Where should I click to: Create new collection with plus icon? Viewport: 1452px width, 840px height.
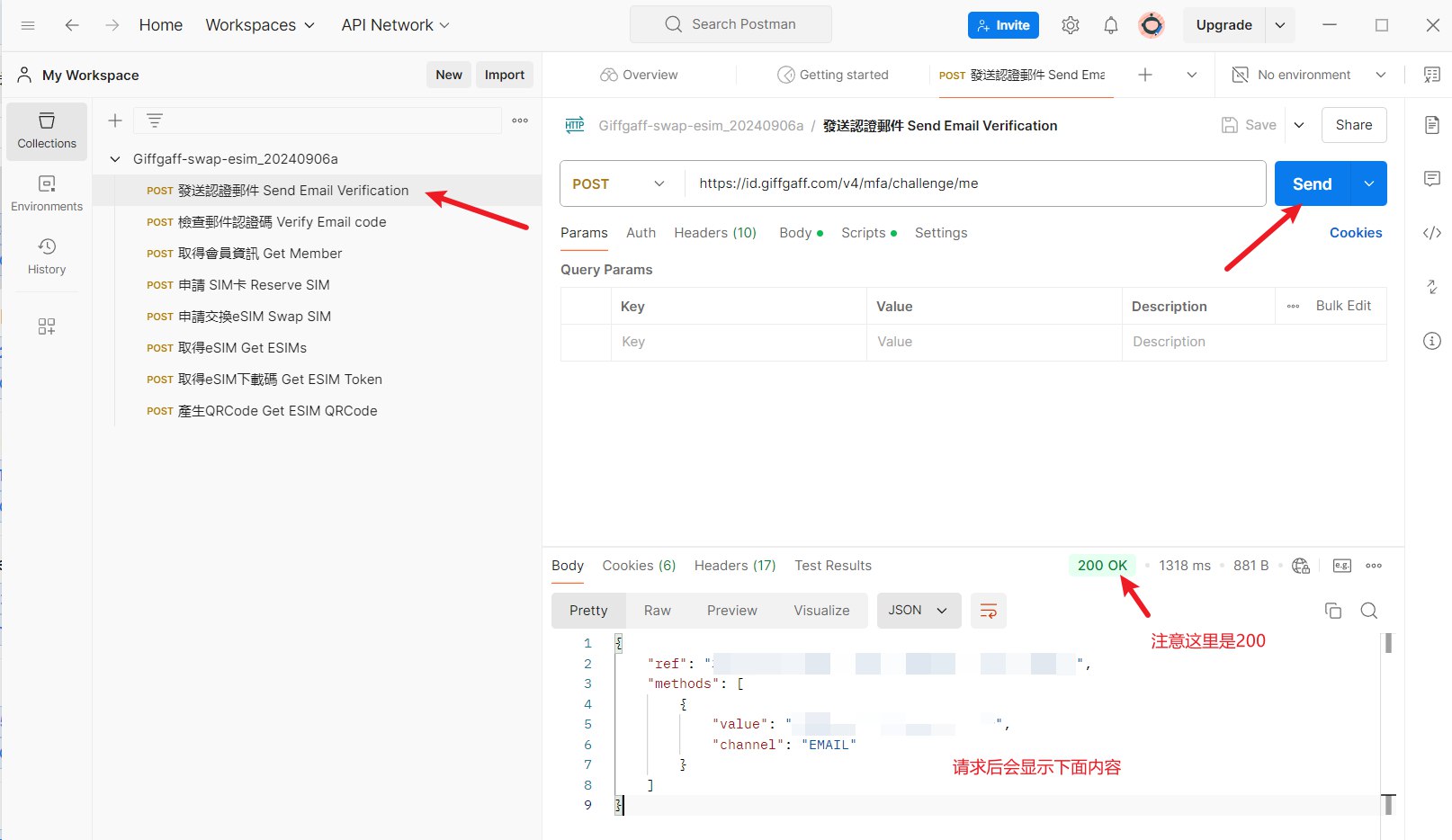click(x=115, y=121)
